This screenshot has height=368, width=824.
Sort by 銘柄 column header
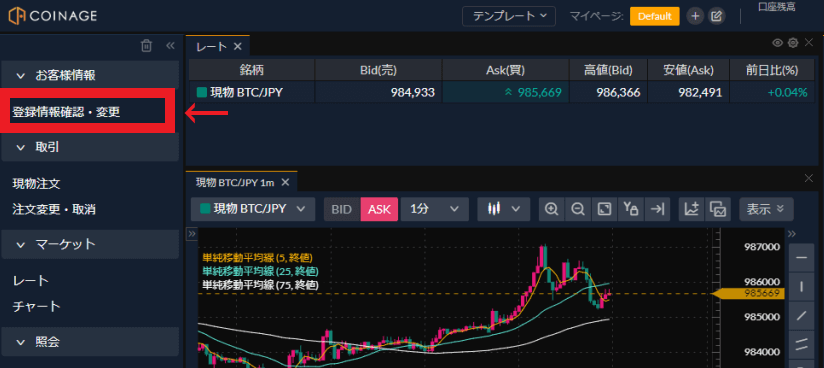point(252,70)
